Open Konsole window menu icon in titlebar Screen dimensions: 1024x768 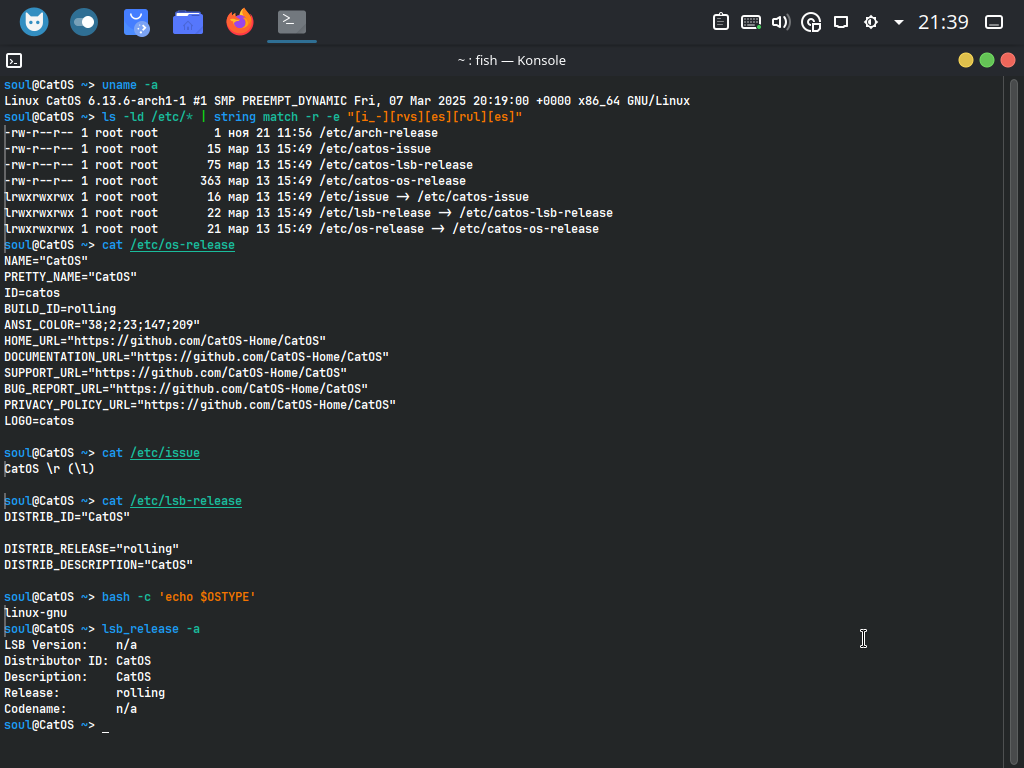click(14, 61)
